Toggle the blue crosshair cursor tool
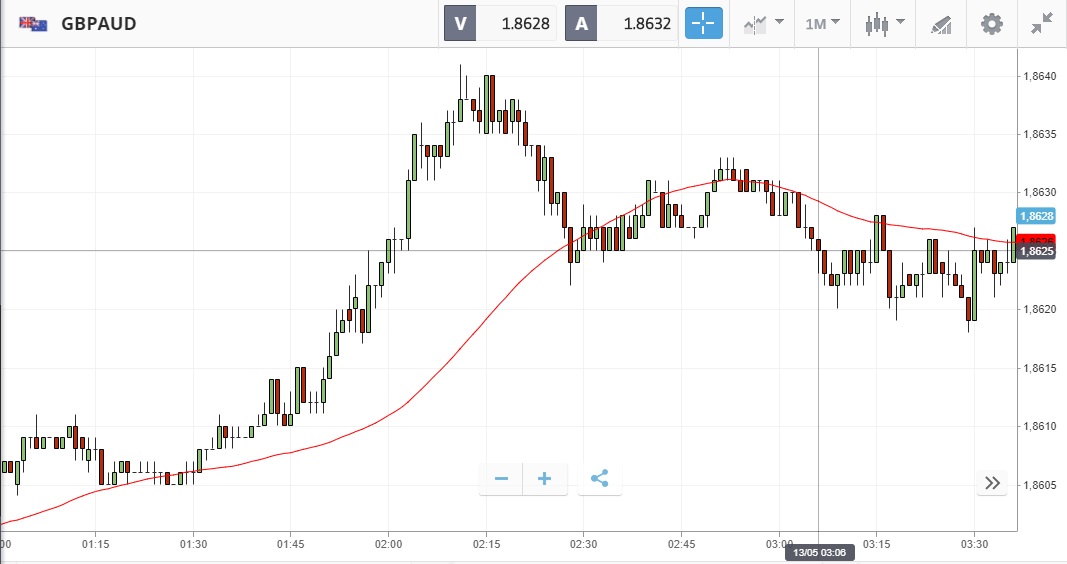This screenshot has width=1067, height=564. point(704,24)
